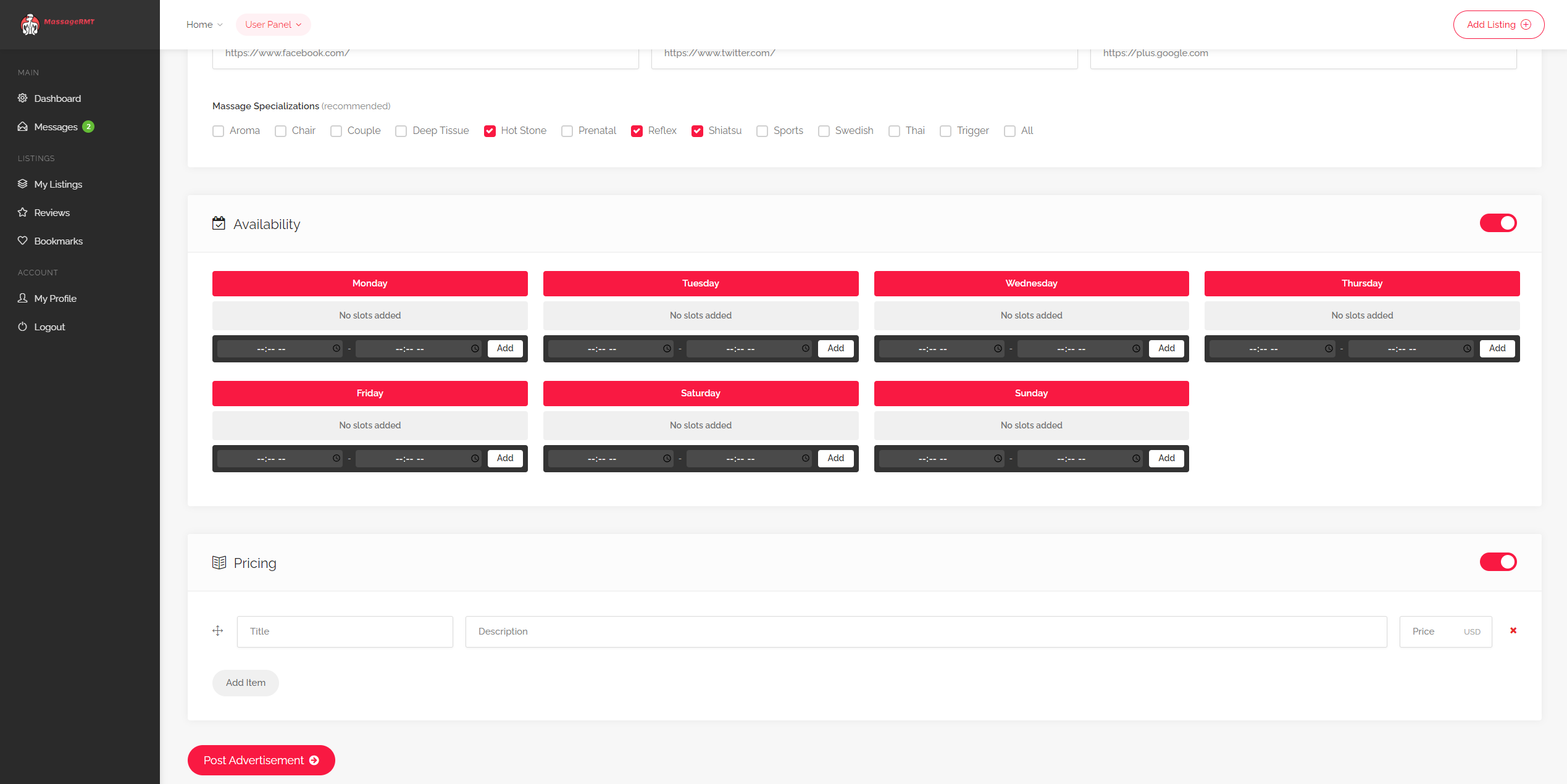The width and height of the screenshot is (1567, 784).
Task: Click the pricing Description input field
Action: (x=926, y=631)
